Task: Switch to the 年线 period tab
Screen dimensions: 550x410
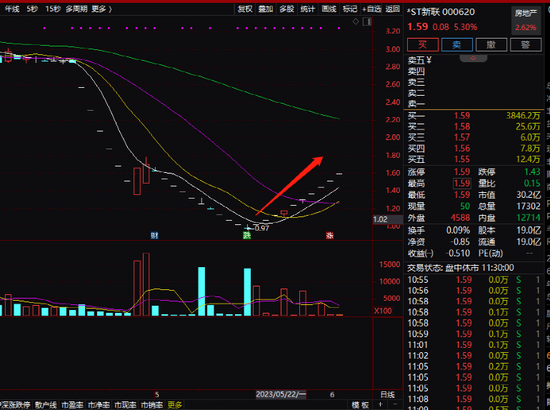Action: (12, 9)
